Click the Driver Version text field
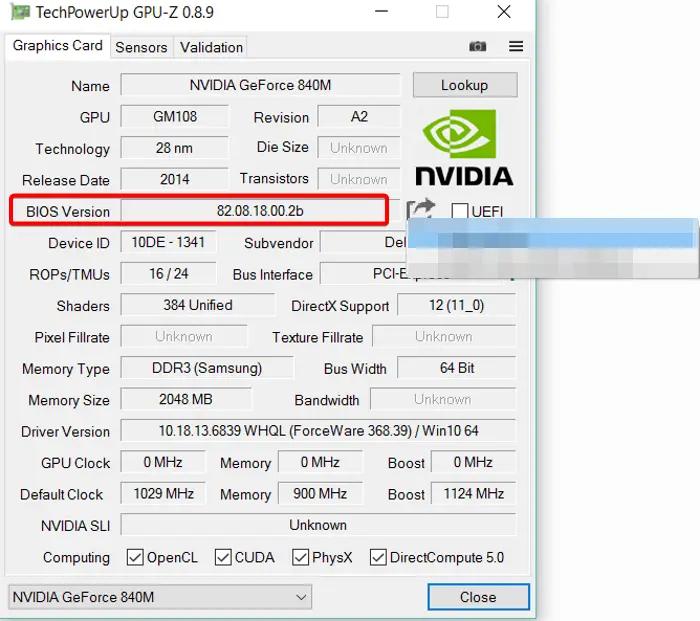 point(318,430)
